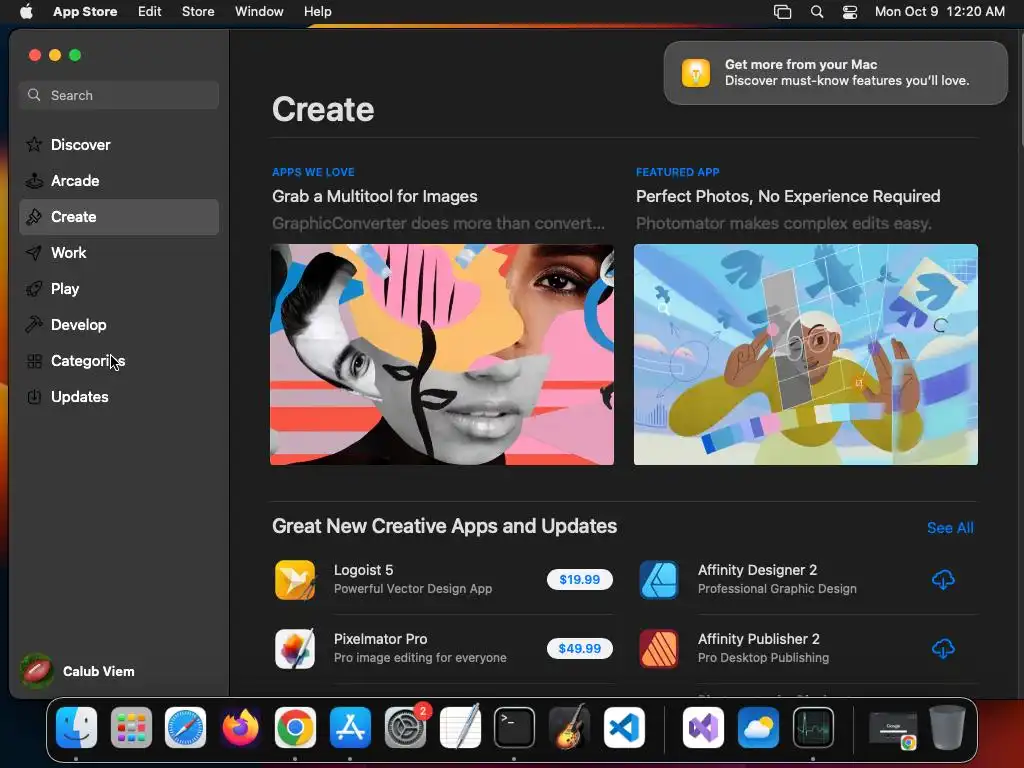Download Affinity Publisher 2 from cloud
1024x768 pixels.
click(x=942, y=648)
